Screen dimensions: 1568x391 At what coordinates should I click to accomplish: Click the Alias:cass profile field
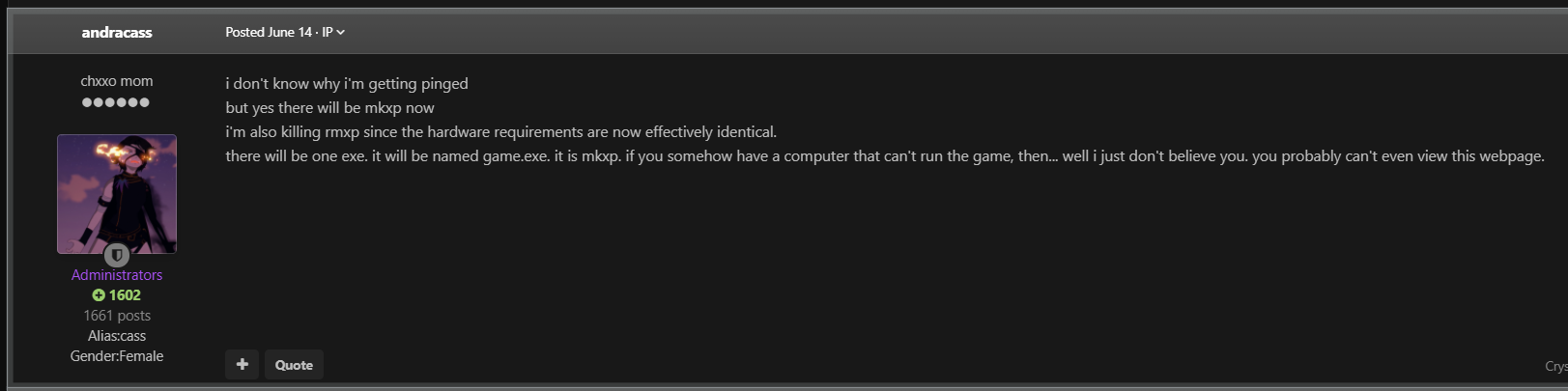pyautogui.click(x=117, y=336)
